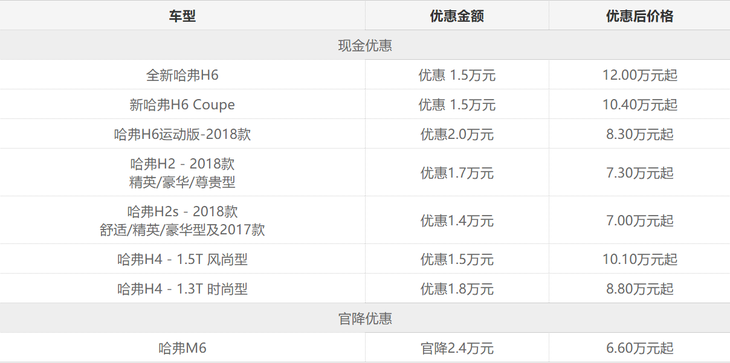Click 哈弗H4 - 1.3T 时尚型 cell
The width and height of the screenshot is (730, 363).
[x=182, y=289]
